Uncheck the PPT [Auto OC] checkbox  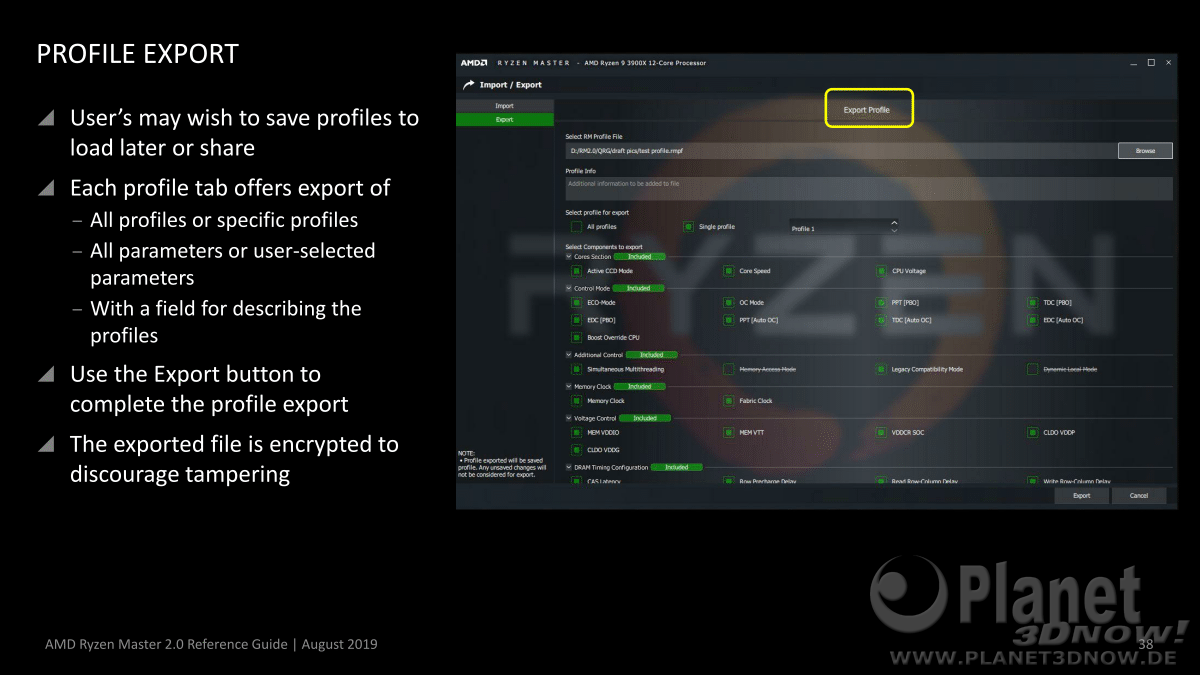coord(729,320)
